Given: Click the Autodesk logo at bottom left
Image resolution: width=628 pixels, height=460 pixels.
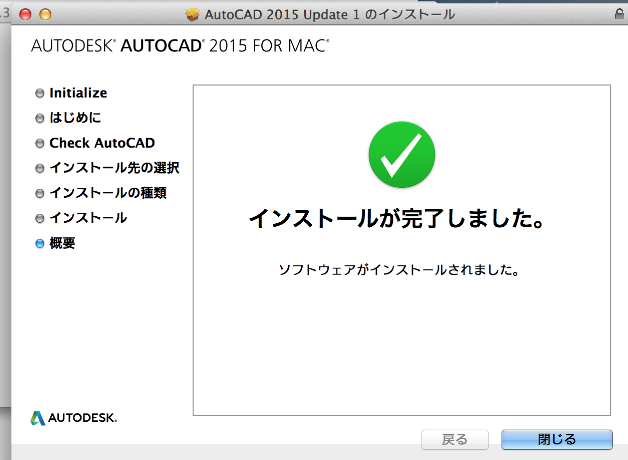Looking at the screenshot, I should tap(74, 418).
